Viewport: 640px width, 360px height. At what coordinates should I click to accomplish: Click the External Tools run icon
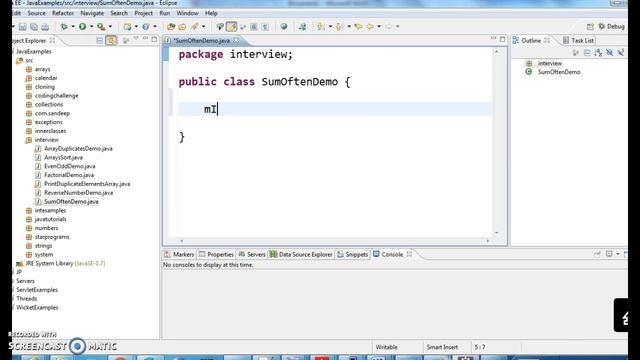(x=101, y=27)
